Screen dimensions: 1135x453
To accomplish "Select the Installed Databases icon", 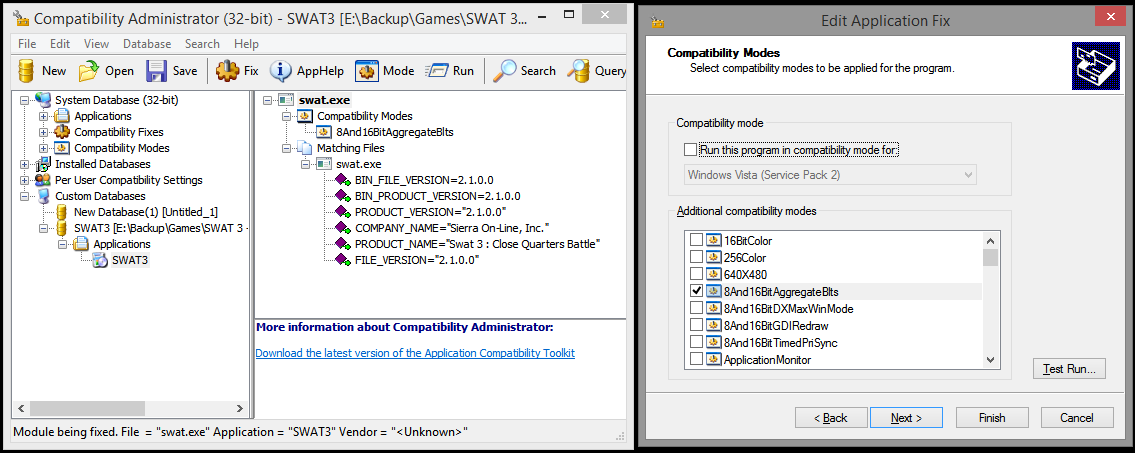I will pos(43,164).
